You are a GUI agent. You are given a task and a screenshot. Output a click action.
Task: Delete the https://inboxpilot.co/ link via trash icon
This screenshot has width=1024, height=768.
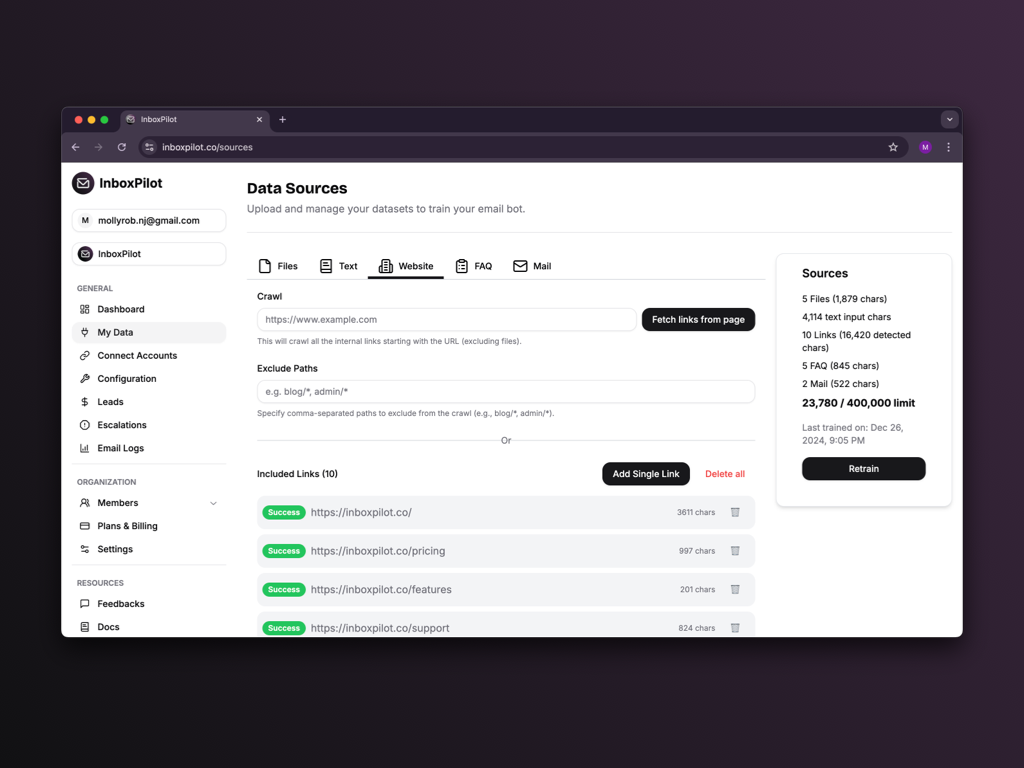(735, 513)
